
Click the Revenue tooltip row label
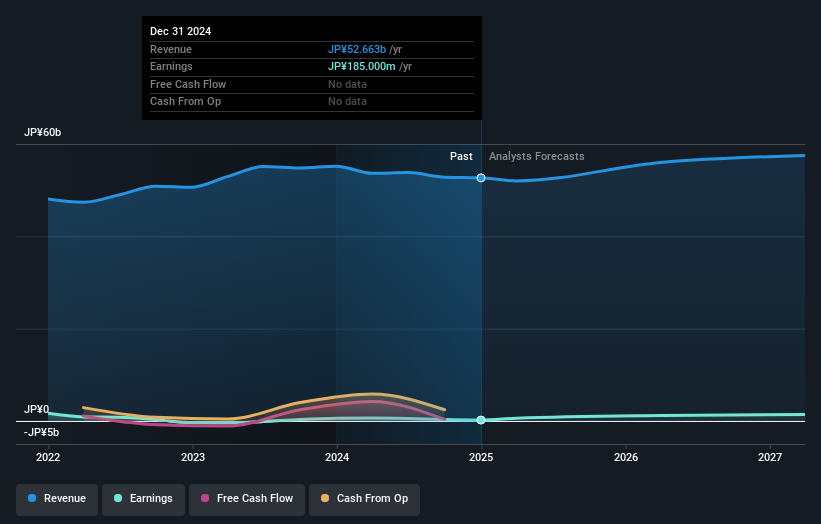tap(171, 49)
